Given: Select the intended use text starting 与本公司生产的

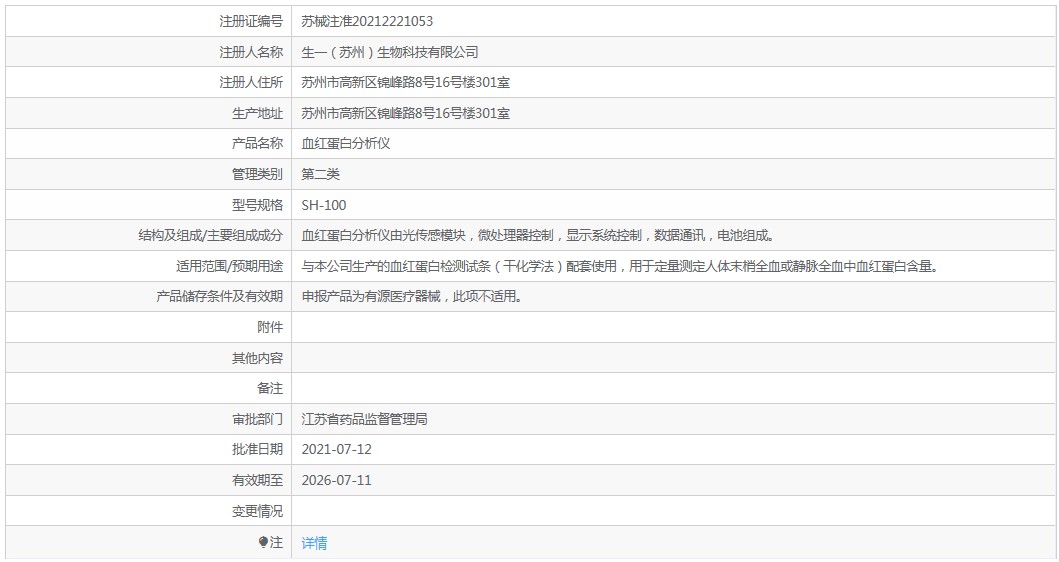Looking at the screenshot, I should [621, 266].
